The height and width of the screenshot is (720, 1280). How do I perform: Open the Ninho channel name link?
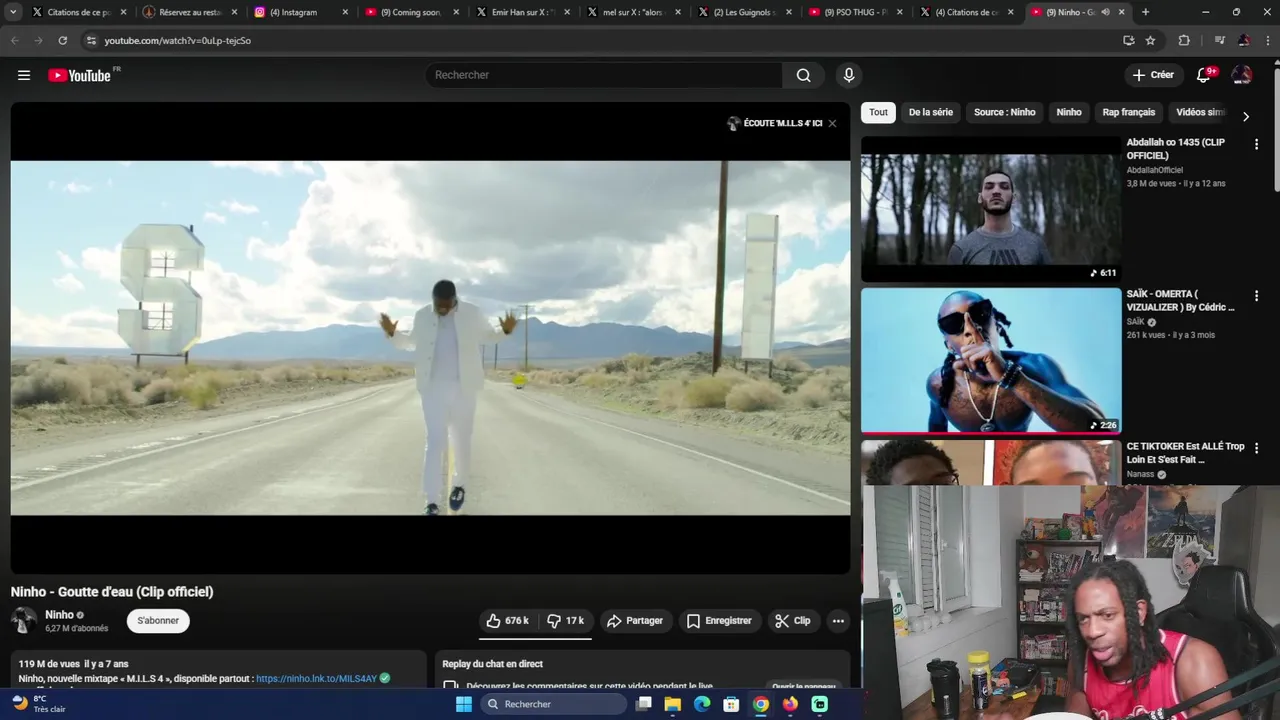point(59,615)
